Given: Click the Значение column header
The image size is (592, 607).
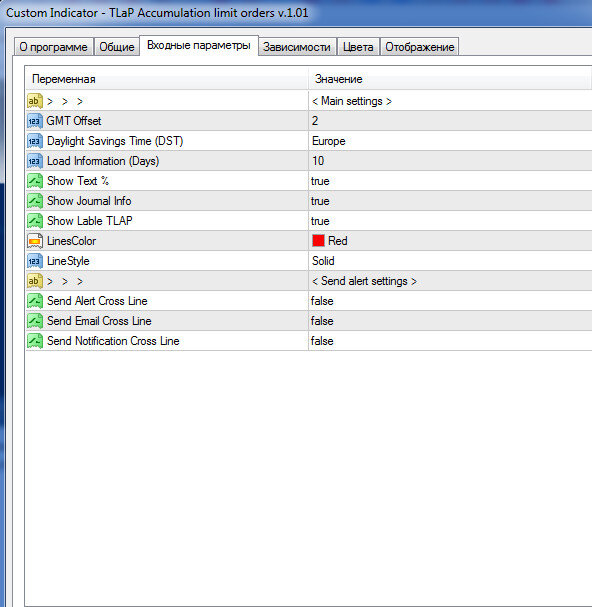Looking at the screenshot, I should click(450, 79).
